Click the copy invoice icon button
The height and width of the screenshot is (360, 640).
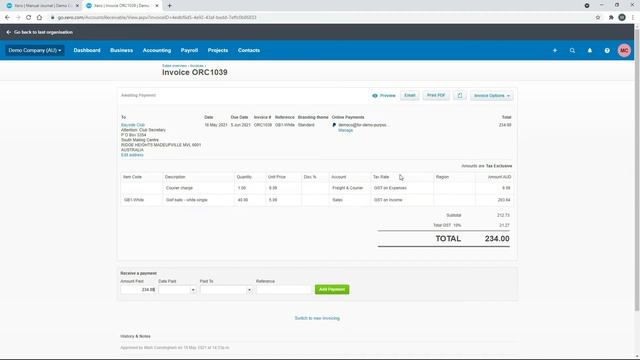[460, 96]
